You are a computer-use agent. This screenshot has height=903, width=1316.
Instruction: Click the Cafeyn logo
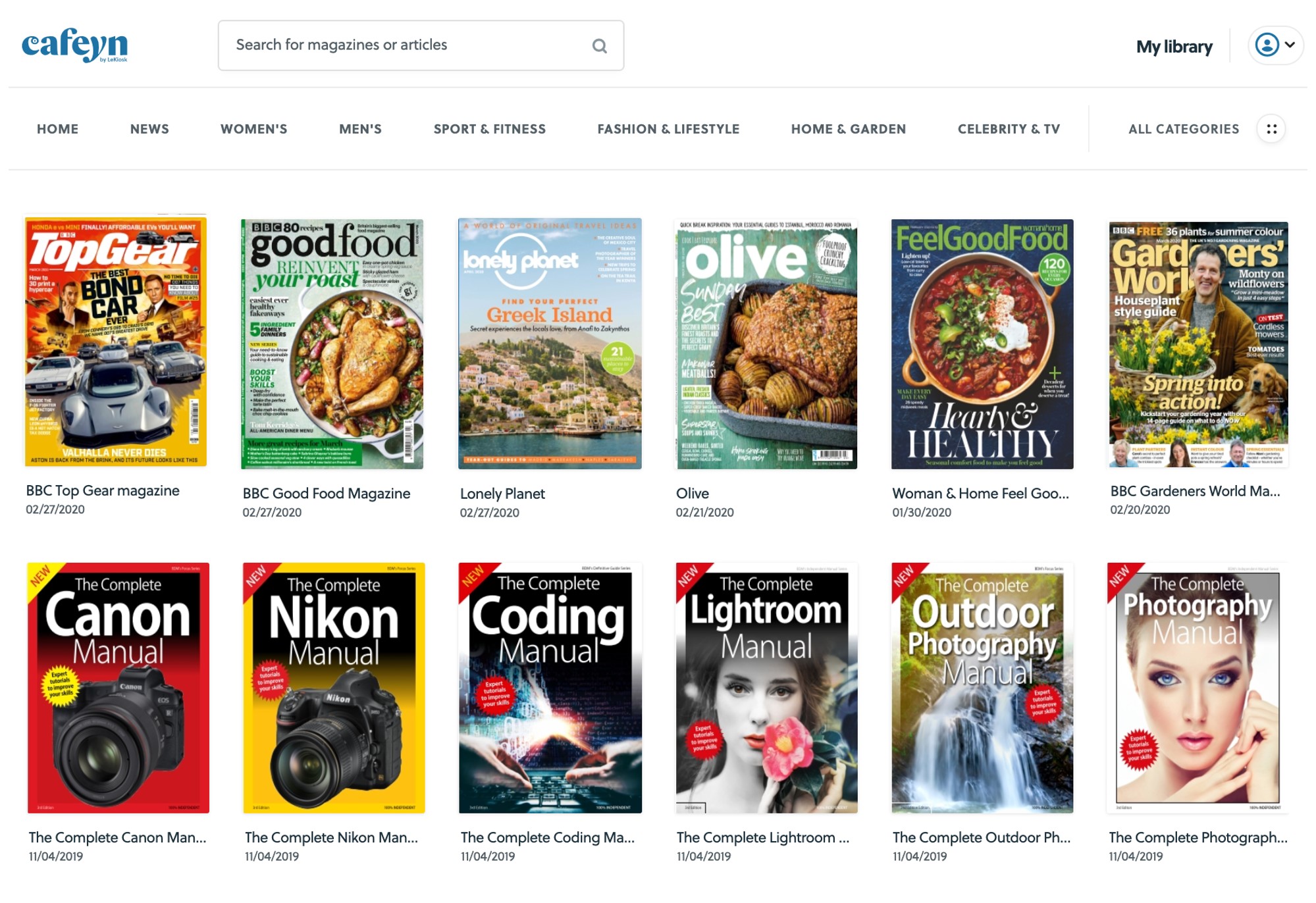(x=74, y=45)
